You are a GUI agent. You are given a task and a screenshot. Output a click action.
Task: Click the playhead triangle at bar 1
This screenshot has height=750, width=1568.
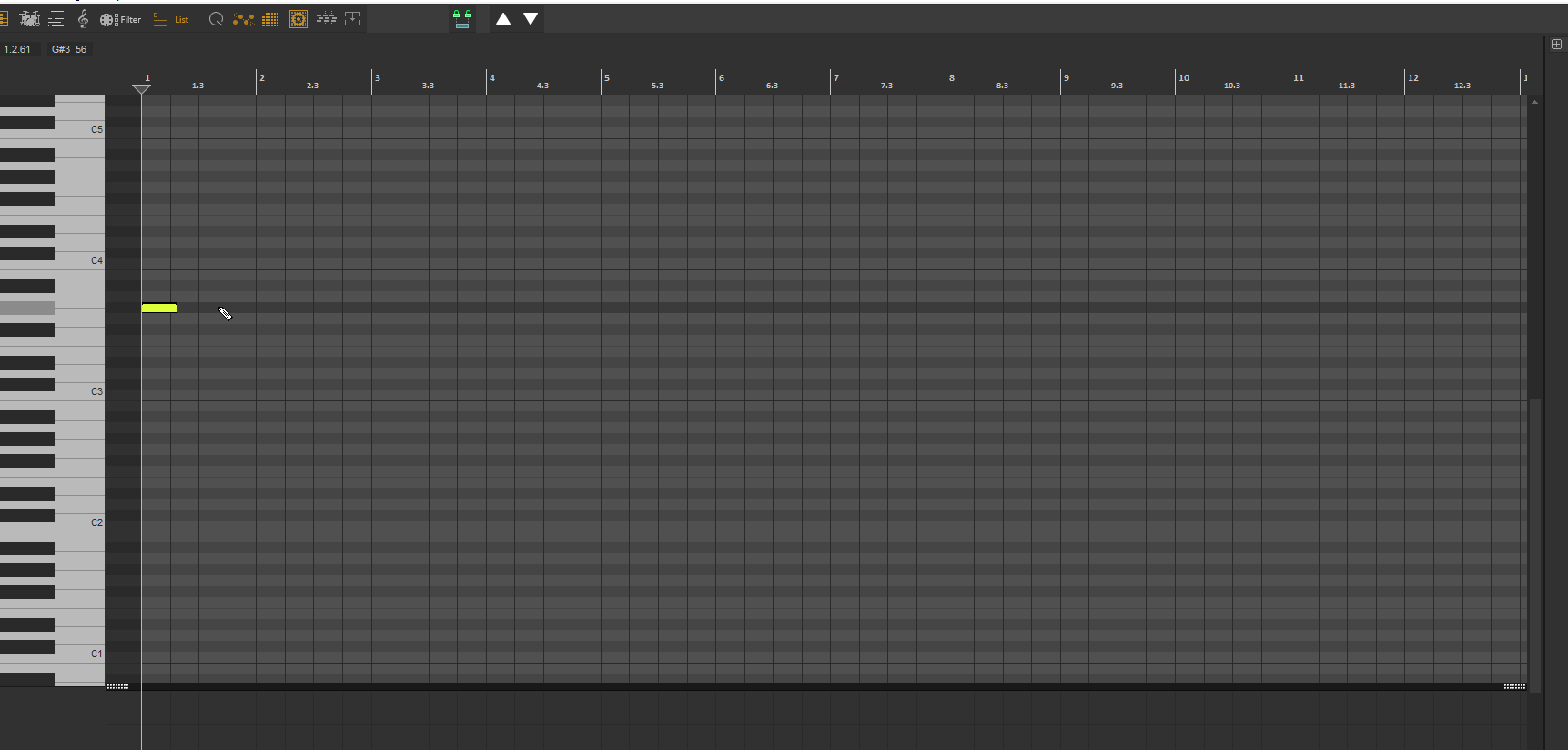click(x=141, y=88)
